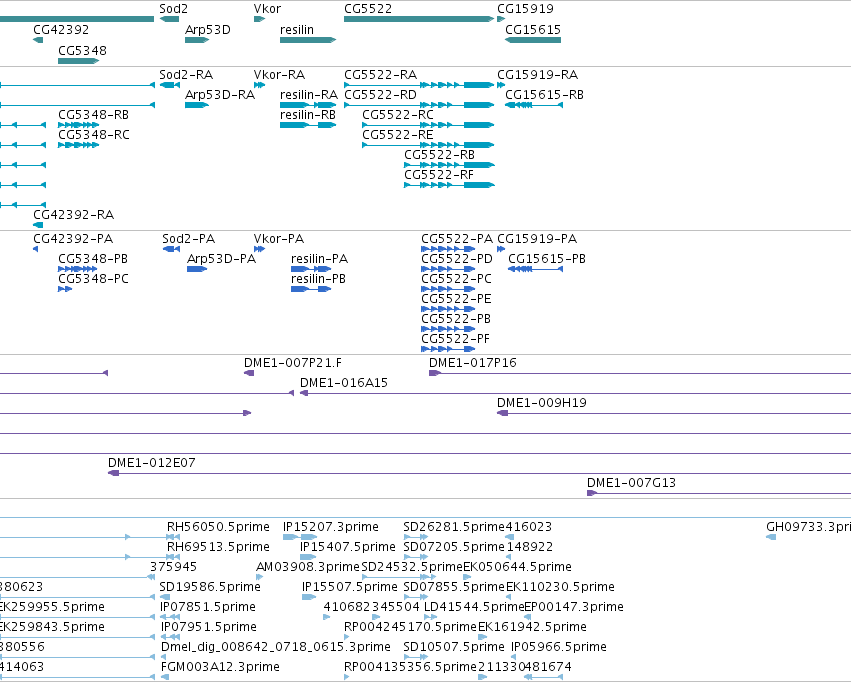Select the resilin-RA transcript label
The height and width of the screenshot is (682, 851).
pyautogui.click(x=308, y=94)
